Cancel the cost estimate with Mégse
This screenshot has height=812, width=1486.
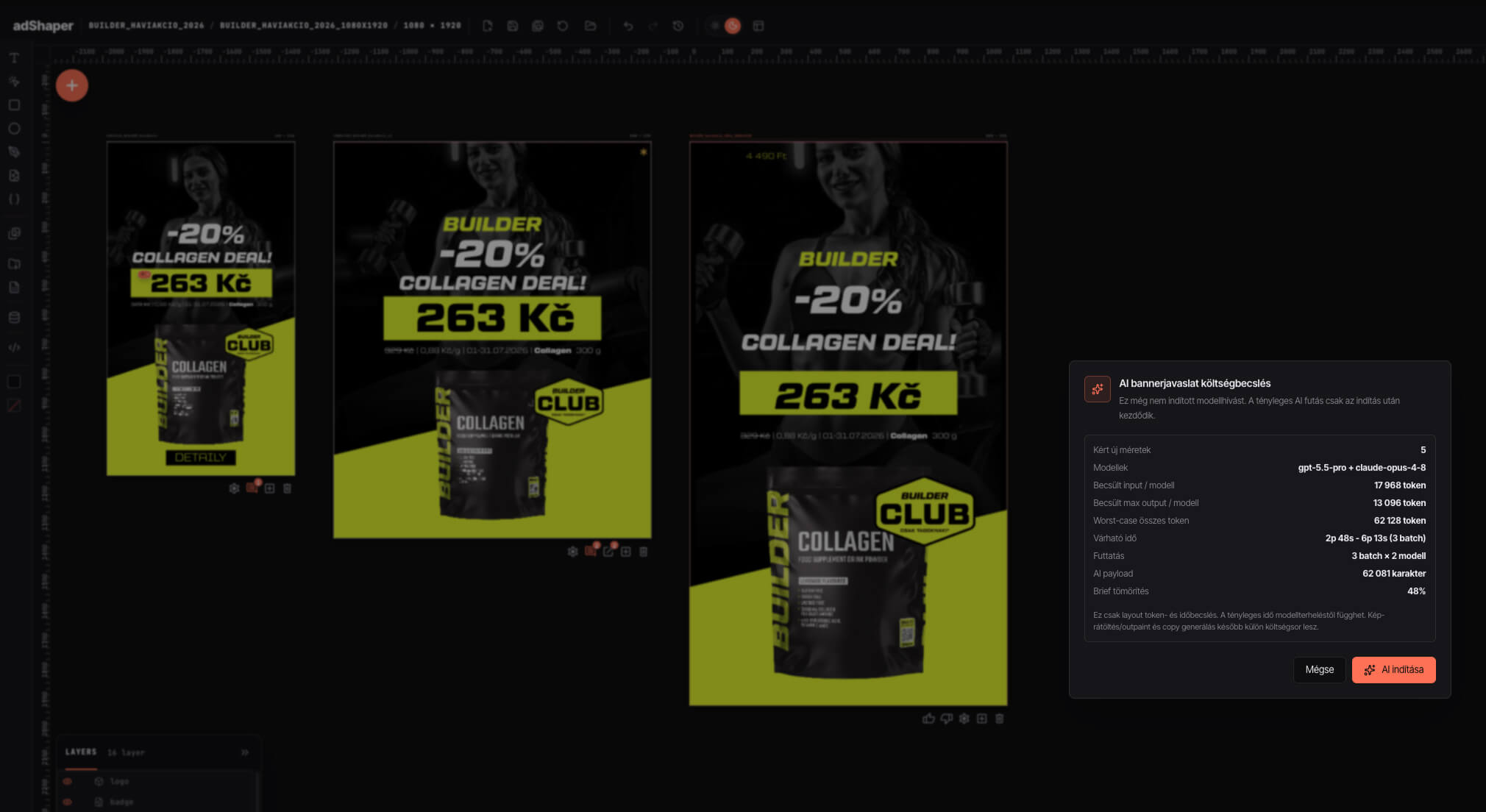point(1319,669)
